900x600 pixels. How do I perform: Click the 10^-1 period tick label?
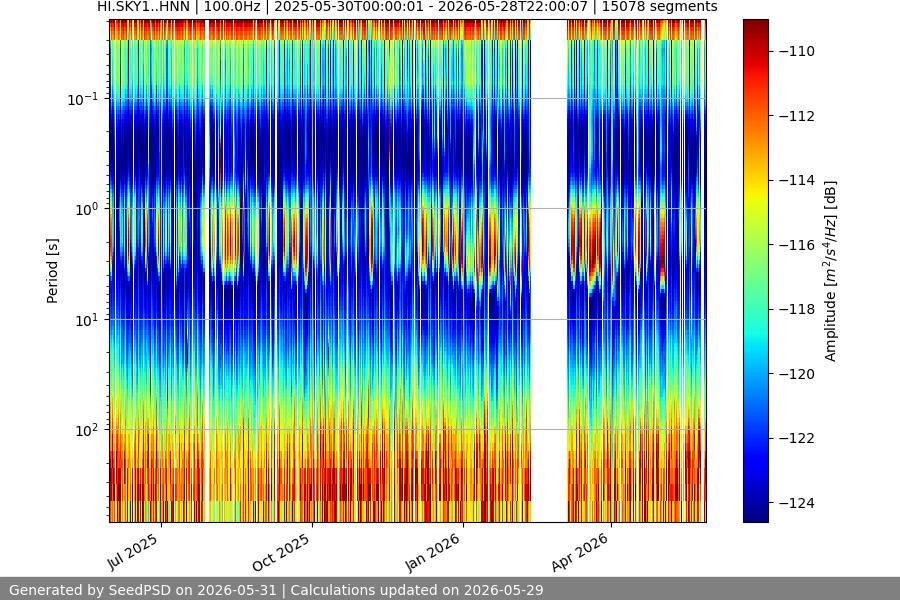[82, 99]
